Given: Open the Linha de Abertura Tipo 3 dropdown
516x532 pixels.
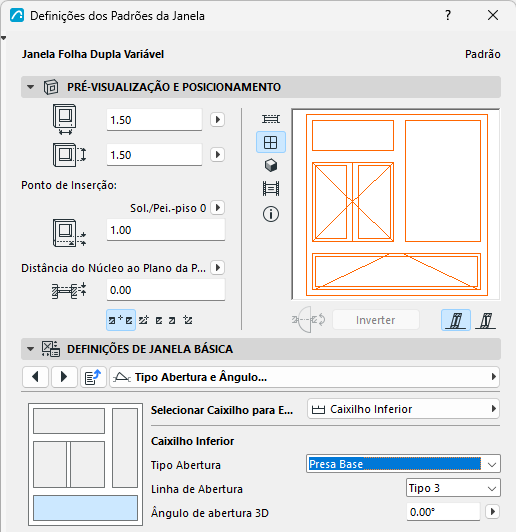Looking at the screenshot, I should point(453,488).
